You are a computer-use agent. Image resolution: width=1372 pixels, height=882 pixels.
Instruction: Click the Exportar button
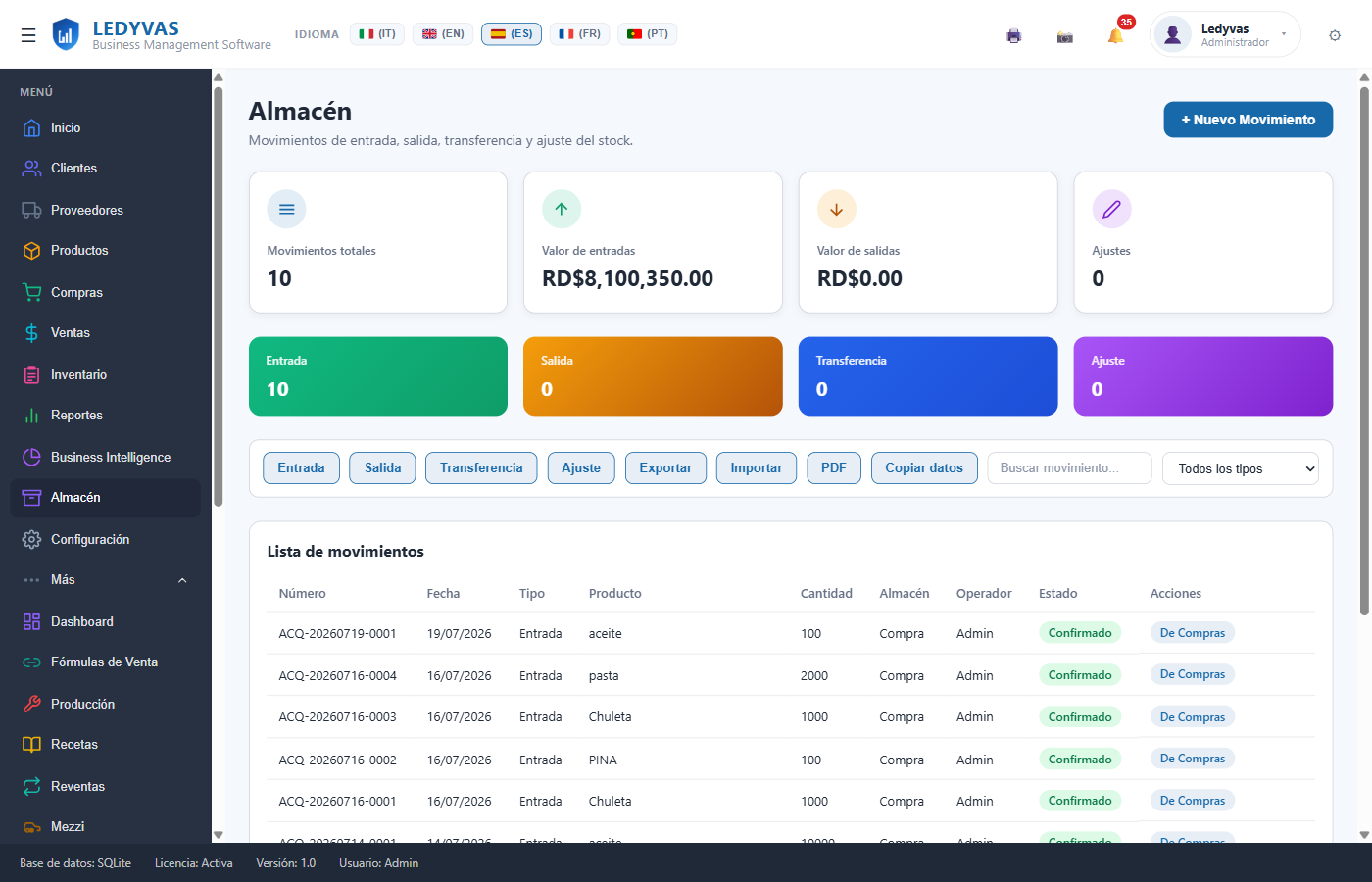coord(665,468)
